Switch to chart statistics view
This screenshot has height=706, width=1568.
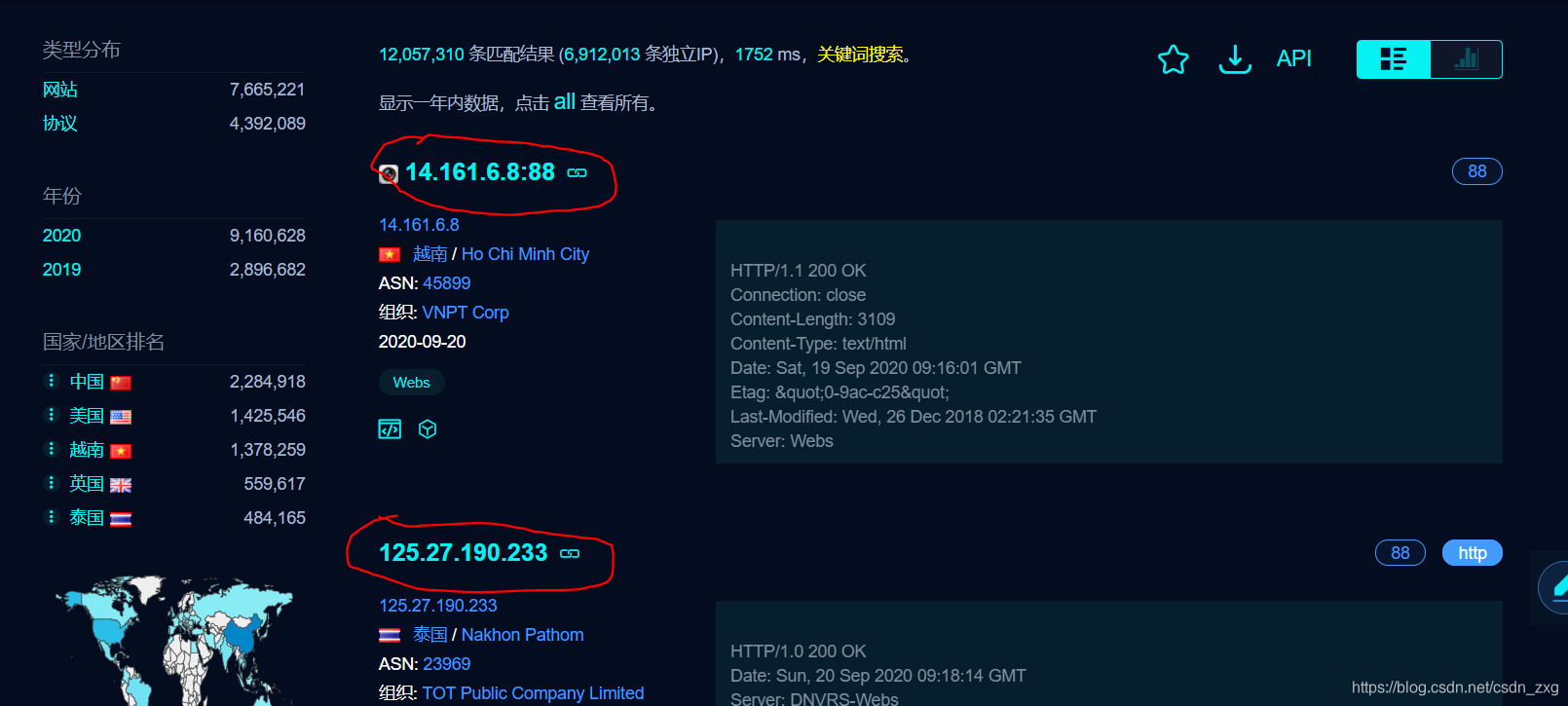click(x=1466, y=59)
